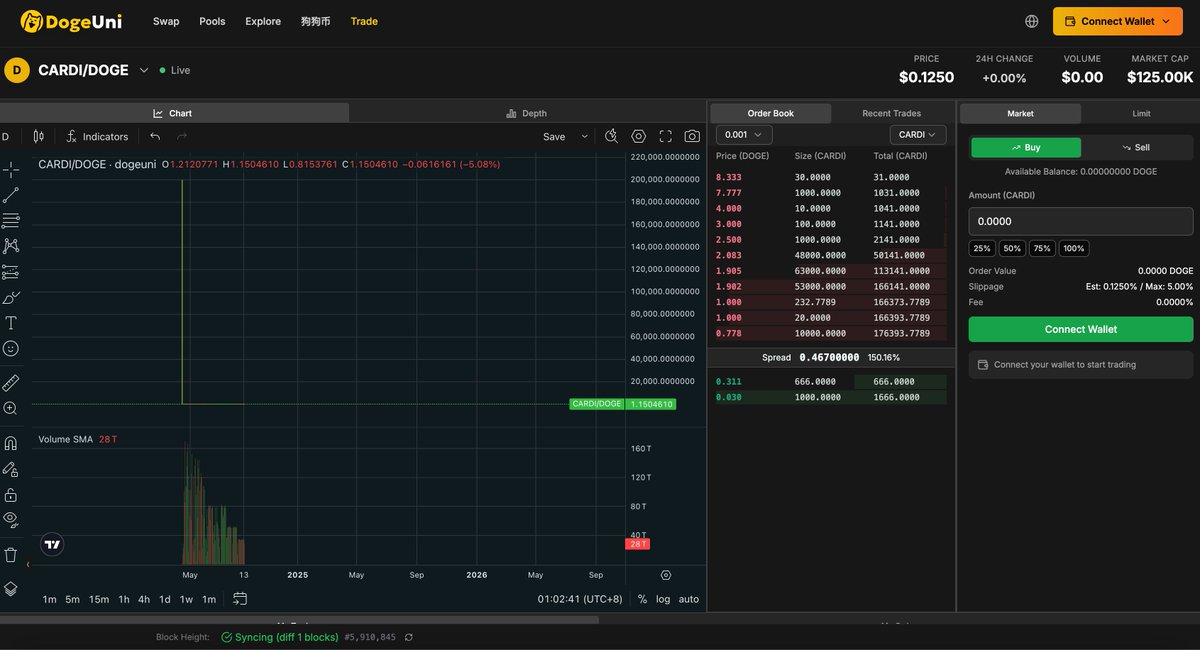
Task: Open the language globe selector
Action: tap(1032, 21)
